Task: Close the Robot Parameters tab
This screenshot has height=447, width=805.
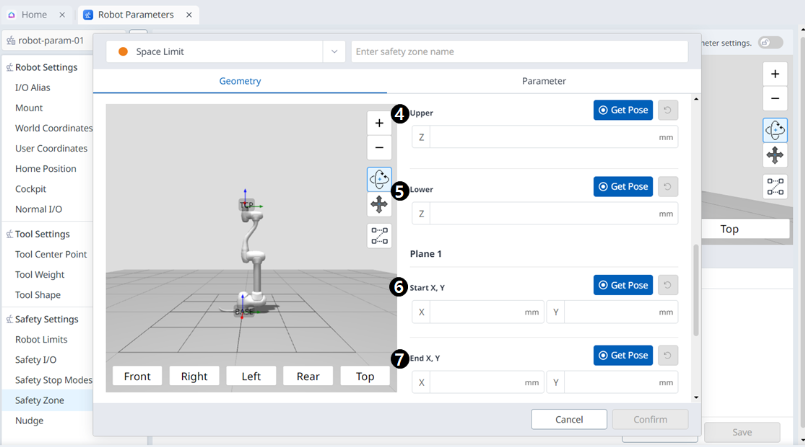Action: coord(189,15)
